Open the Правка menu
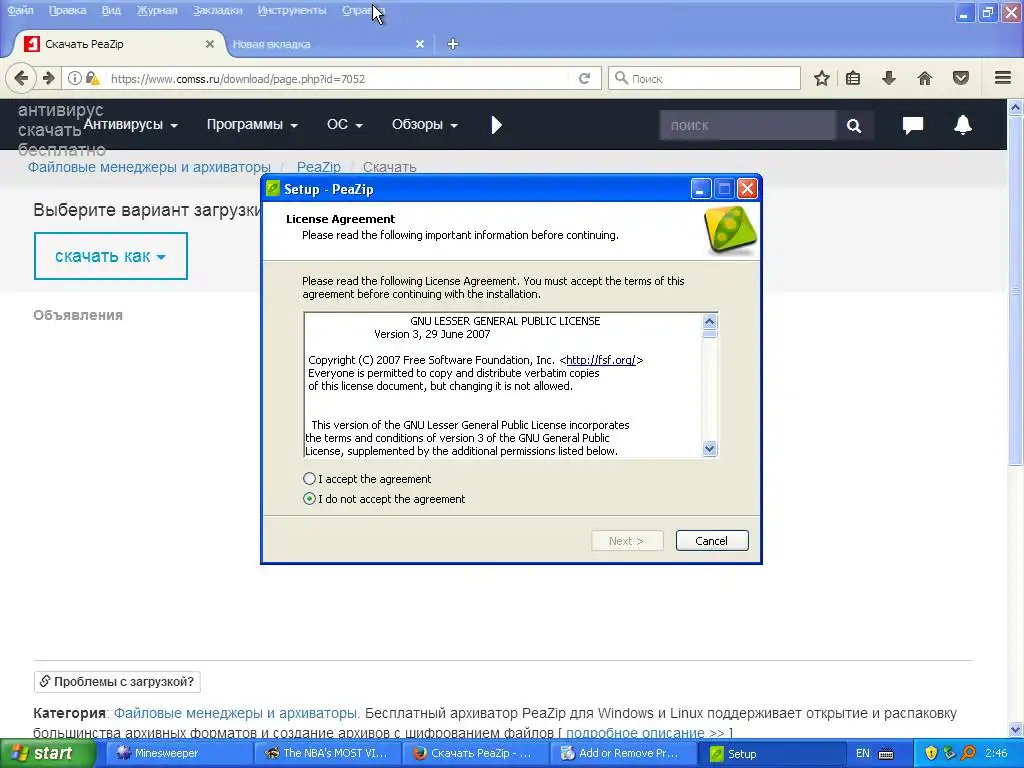This screenshot has height=768, width=1024. pyautogui.click(x=67, y=10)
